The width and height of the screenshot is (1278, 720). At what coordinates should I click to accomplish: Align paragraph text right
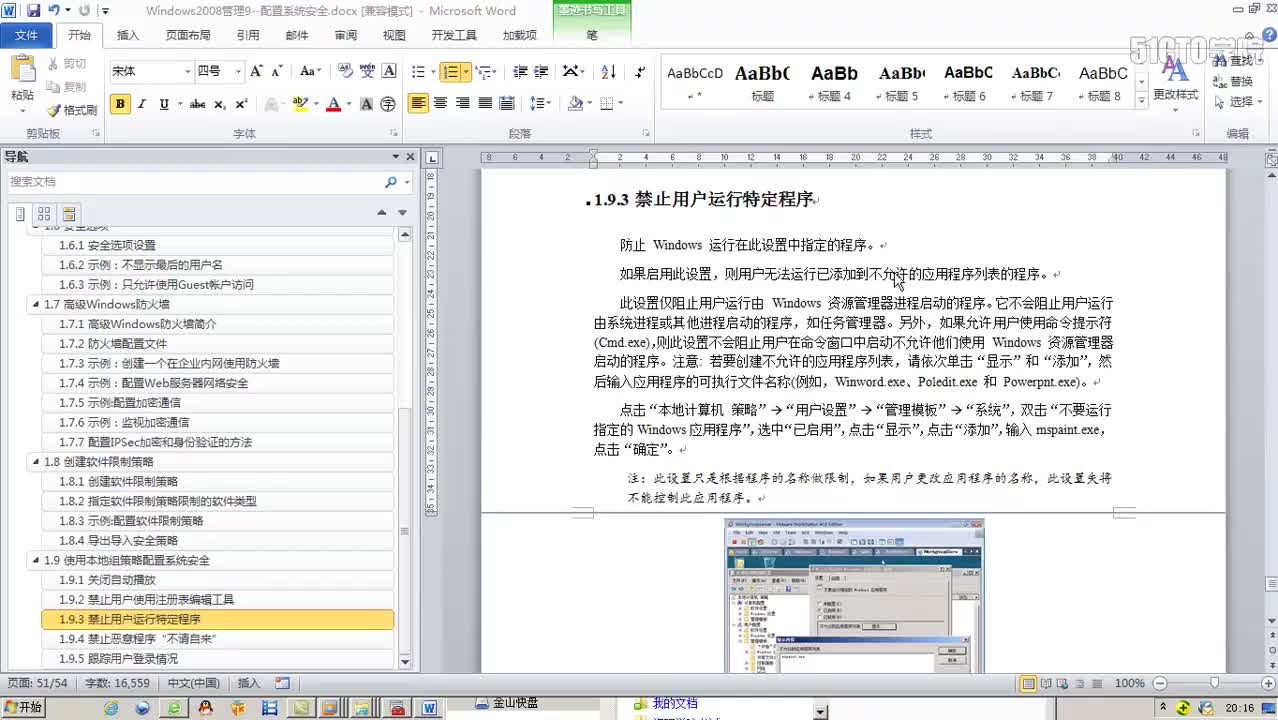pyautogui.click(x=462, y=103)
